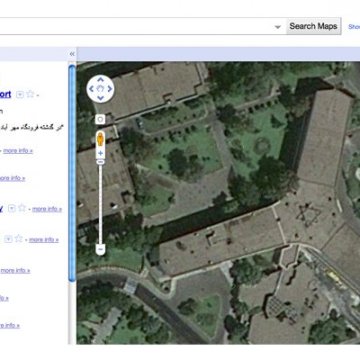This screenshot has width=360, height=360.
Task: Select the orange Street View pegman
Action: click(x=100, y=139)
